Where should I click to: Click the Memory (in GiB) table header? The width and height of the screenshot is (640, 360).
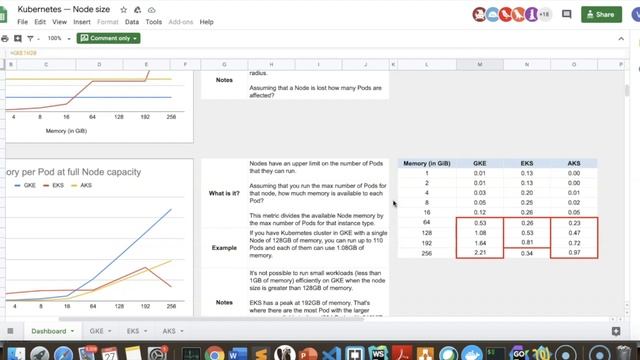[427, 163]
